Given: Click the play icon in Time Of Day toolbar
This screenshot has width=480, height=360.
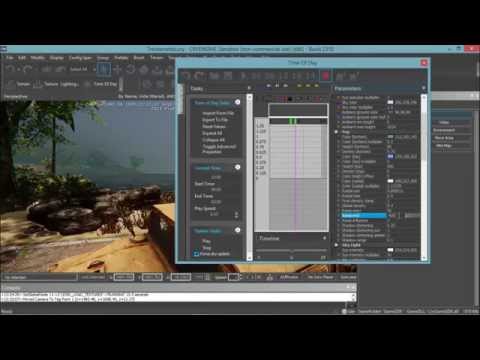Looking at the screenshot, I should (x=243, y=76).
